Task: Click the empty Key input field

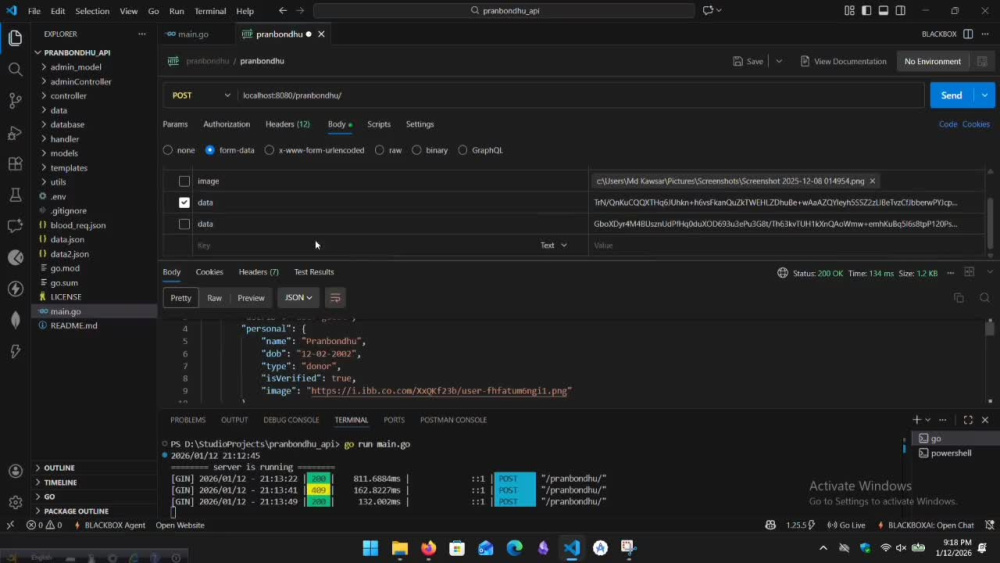Action: [x=364, y=245]
